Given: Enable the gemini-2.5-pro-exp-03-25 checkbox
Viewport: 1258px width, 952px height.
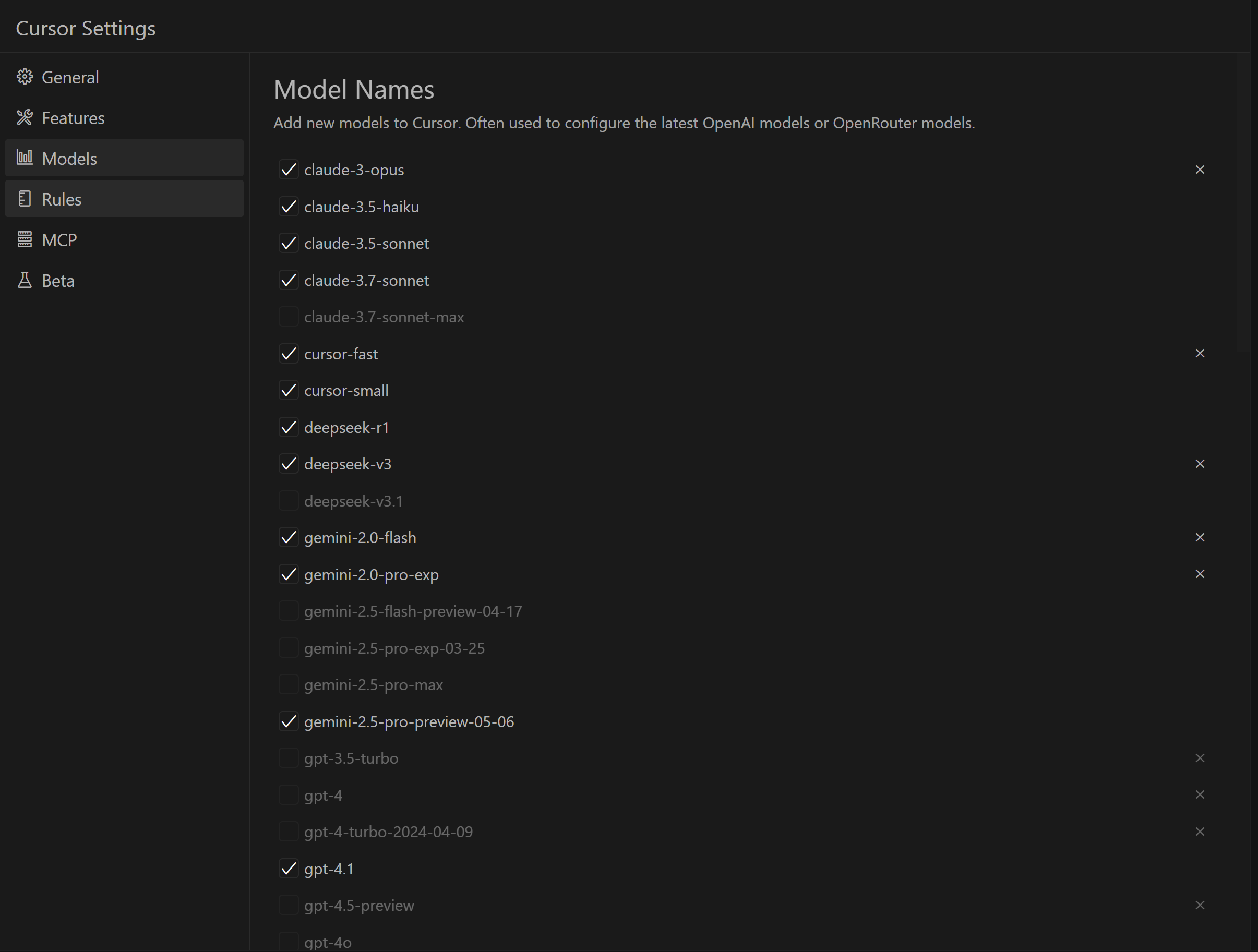Looking at the screenshot, I should tap(289, 648).
